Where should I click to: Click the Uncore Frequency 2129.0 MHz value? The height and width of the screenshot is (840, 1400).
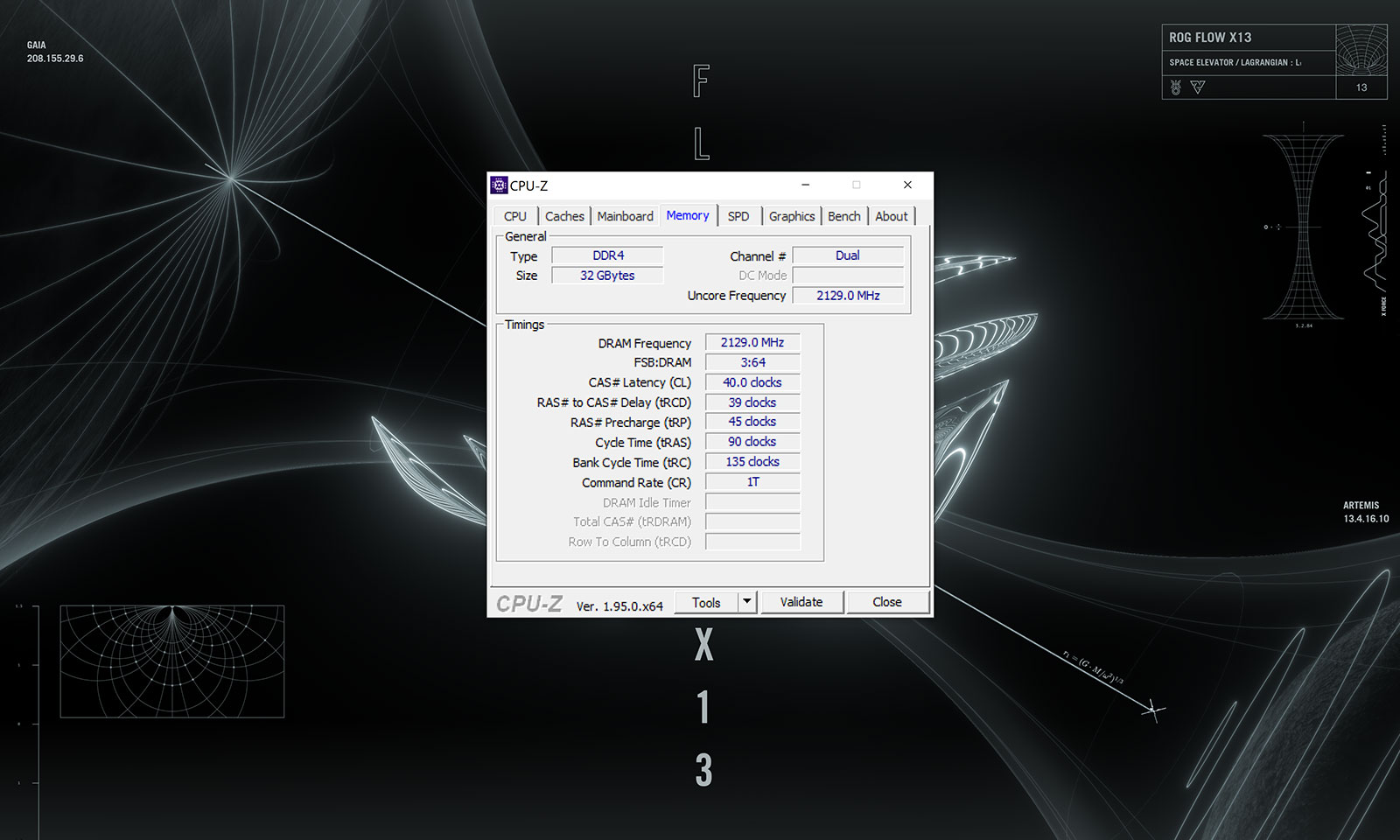click(x=848, y=296)
